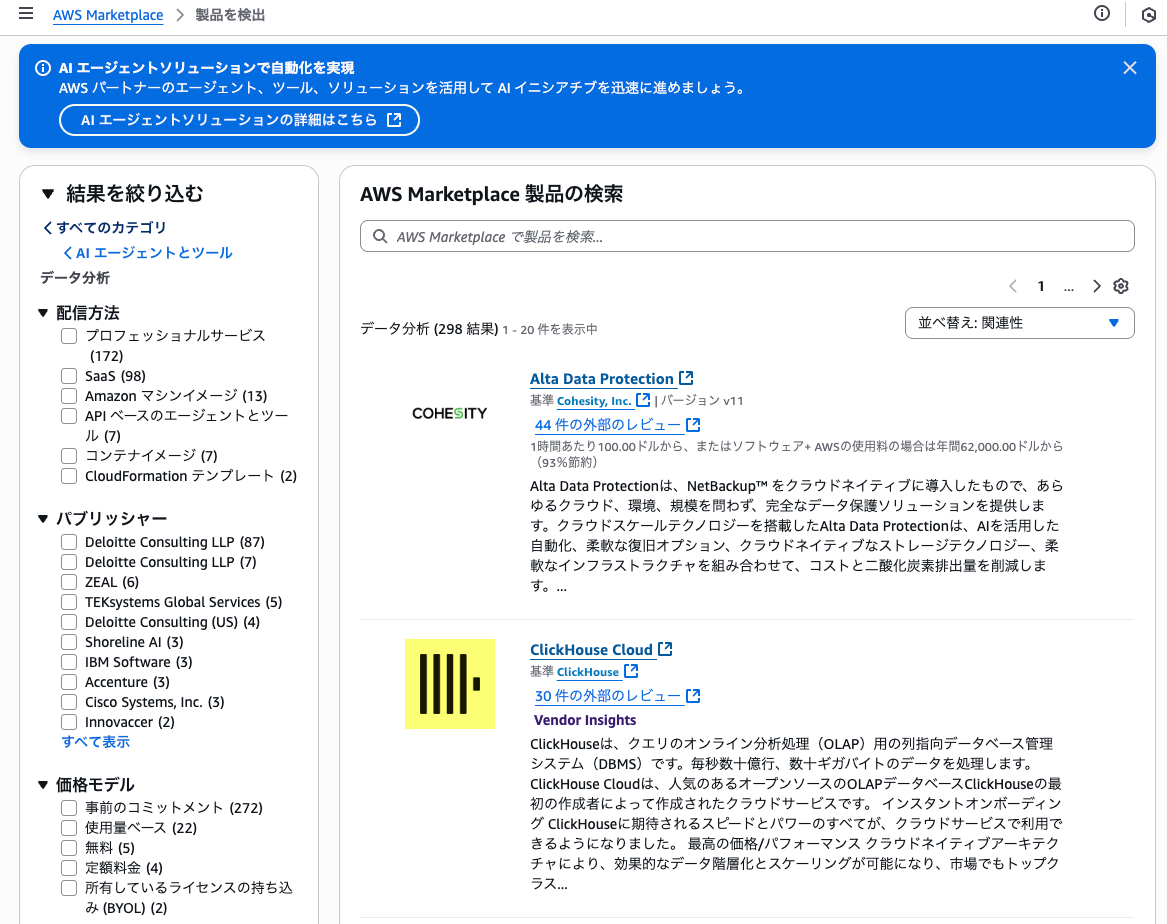This screenshot has height=924, width=1167.
Task: Check 使用量ベース (22) pricing filter
Action: point(69,828)
